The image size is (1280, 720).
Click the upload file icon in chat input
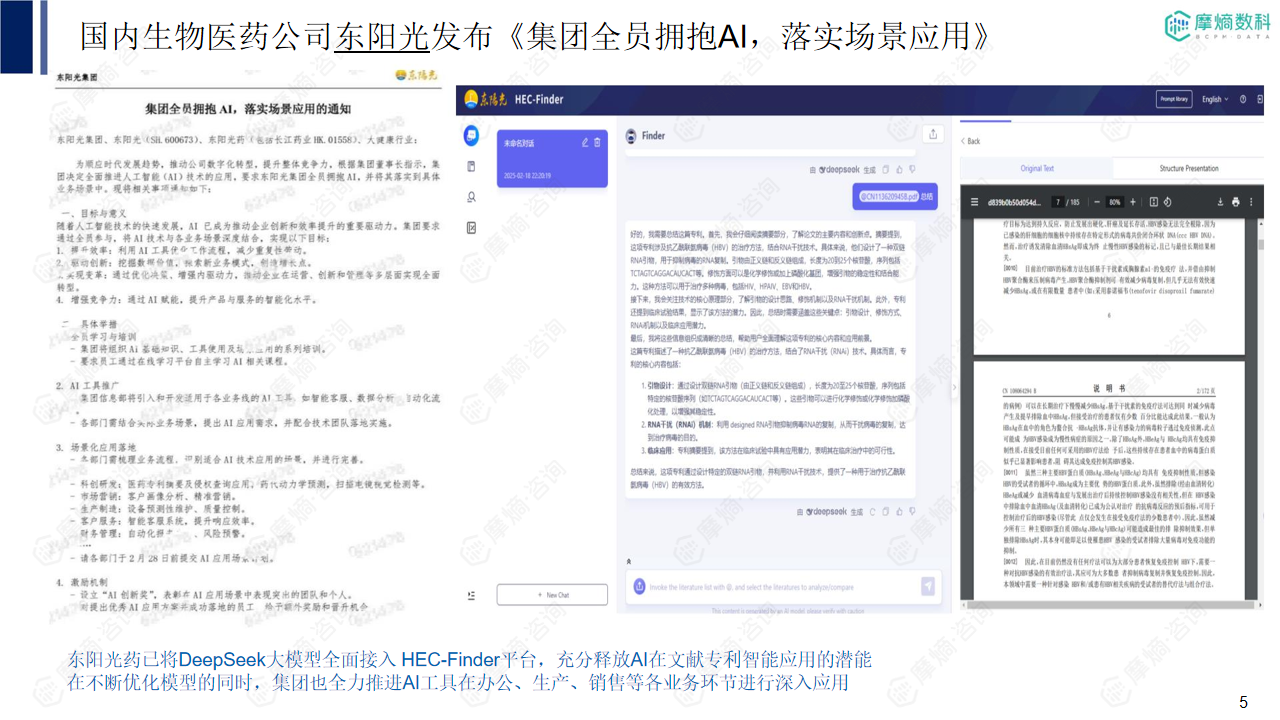639,587
